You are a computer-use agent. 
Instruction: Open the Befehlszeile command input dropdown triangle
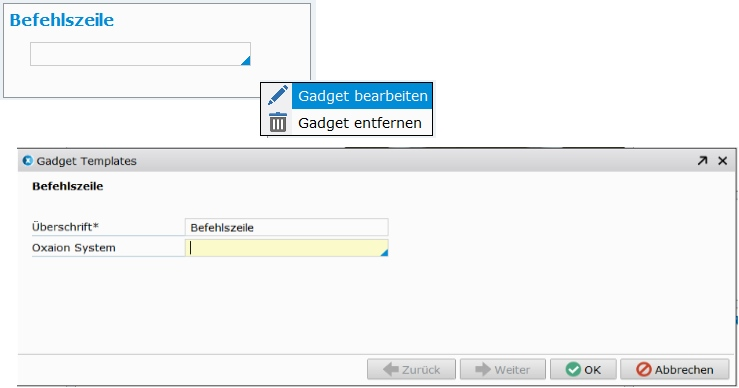246,60
